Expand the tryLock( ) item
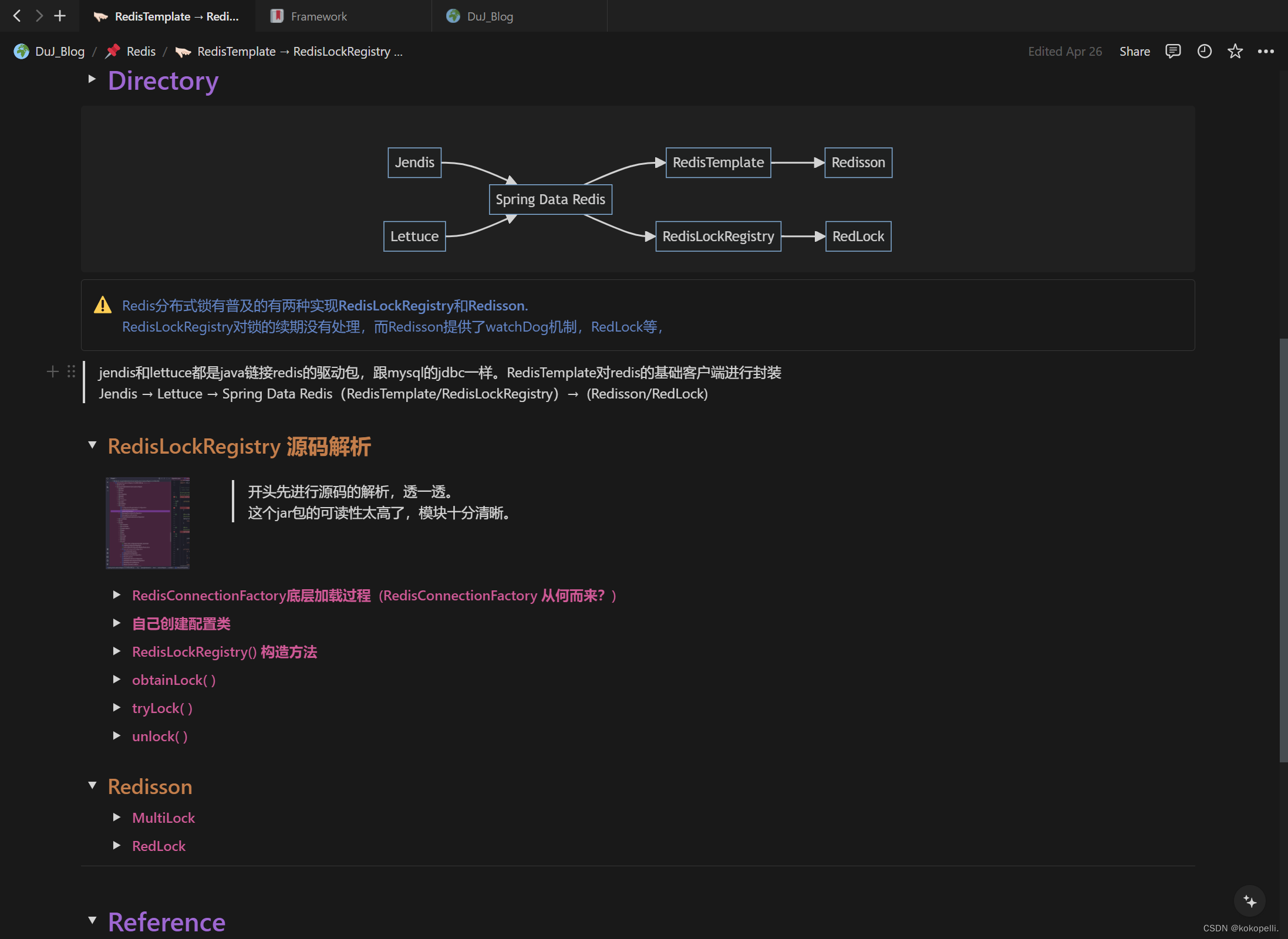1288x939 pixels. (116, 708)
